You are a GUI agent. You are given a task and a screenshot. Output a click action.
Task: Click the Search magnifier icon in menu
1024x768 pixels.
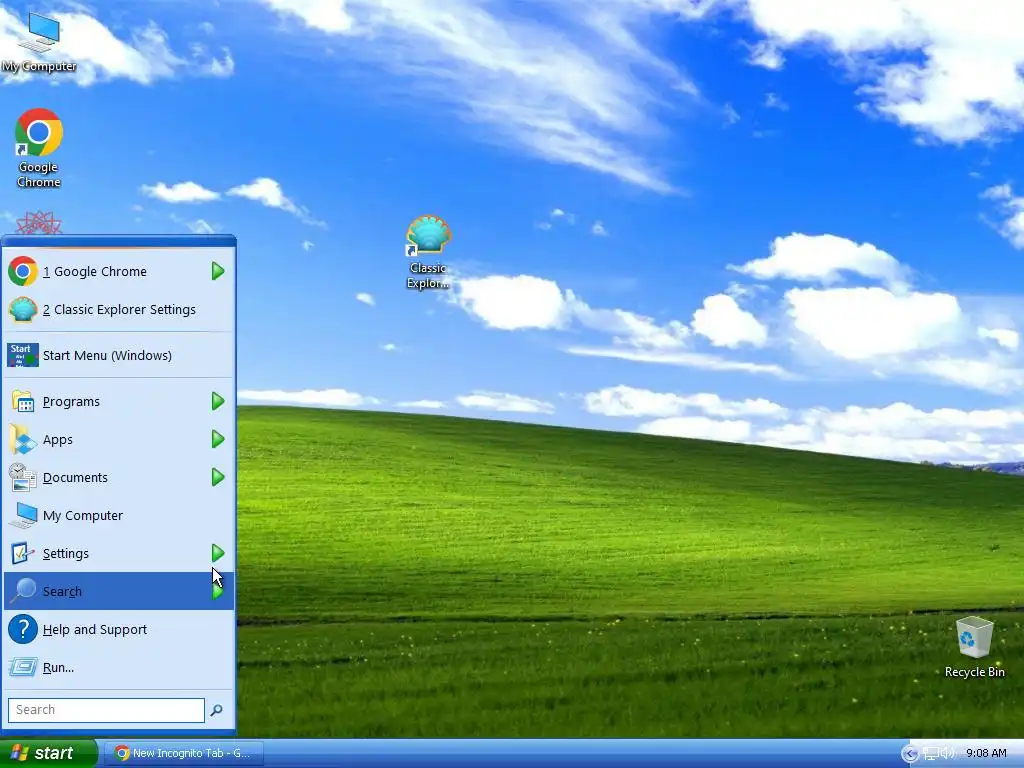click(x=24, y=590)
